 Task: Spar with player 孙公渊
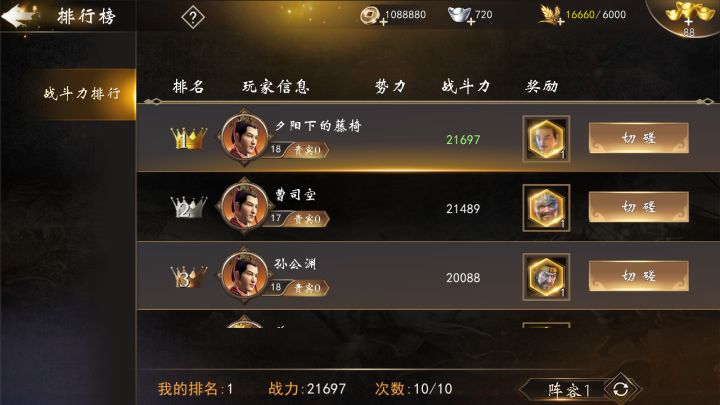(x=639, y=276)
